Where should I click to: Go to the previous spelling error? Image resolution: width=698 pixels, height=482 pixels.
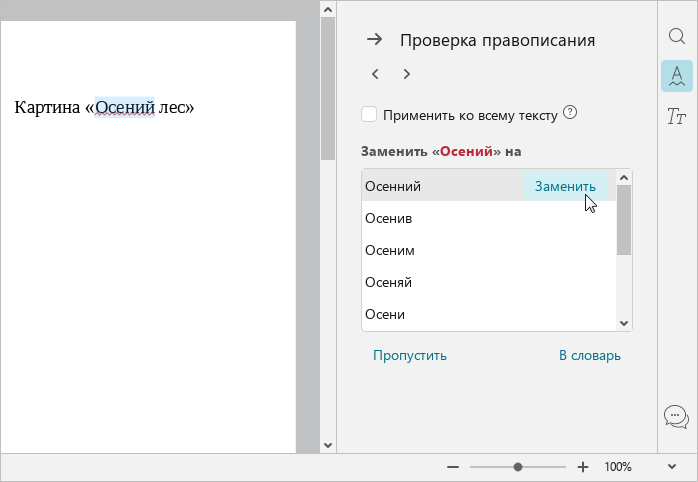(x=375, y=74)
